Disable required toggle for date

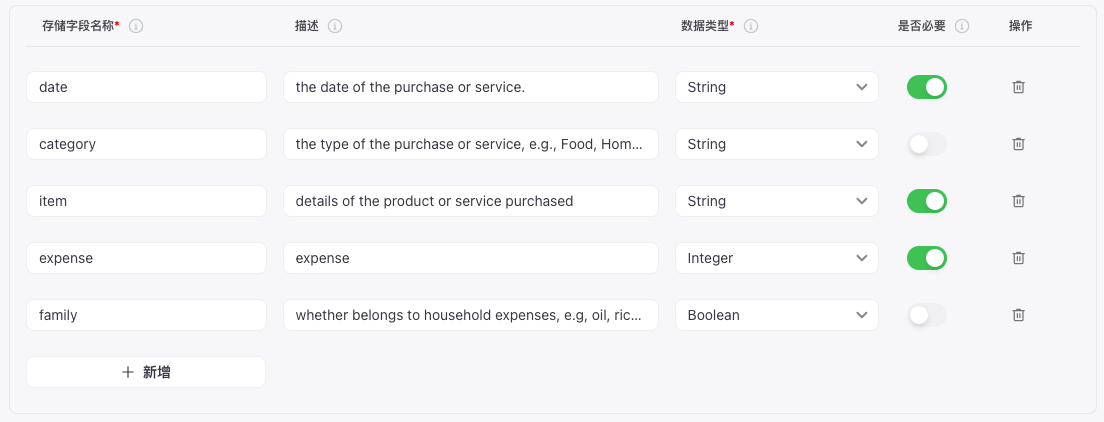coord(927,87)
